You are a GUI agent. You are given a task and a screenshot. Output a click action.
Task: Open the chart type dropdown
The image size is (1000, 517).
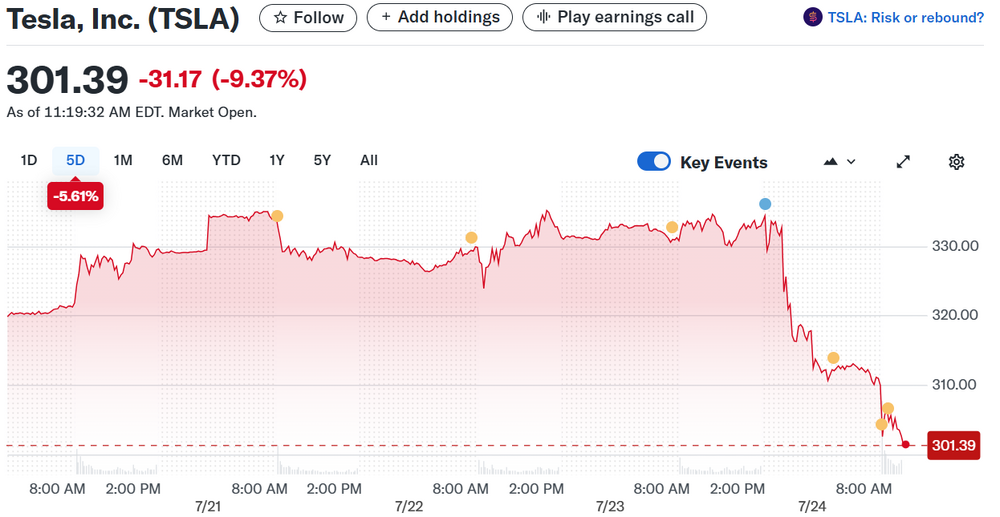click(x=839, y=162)
